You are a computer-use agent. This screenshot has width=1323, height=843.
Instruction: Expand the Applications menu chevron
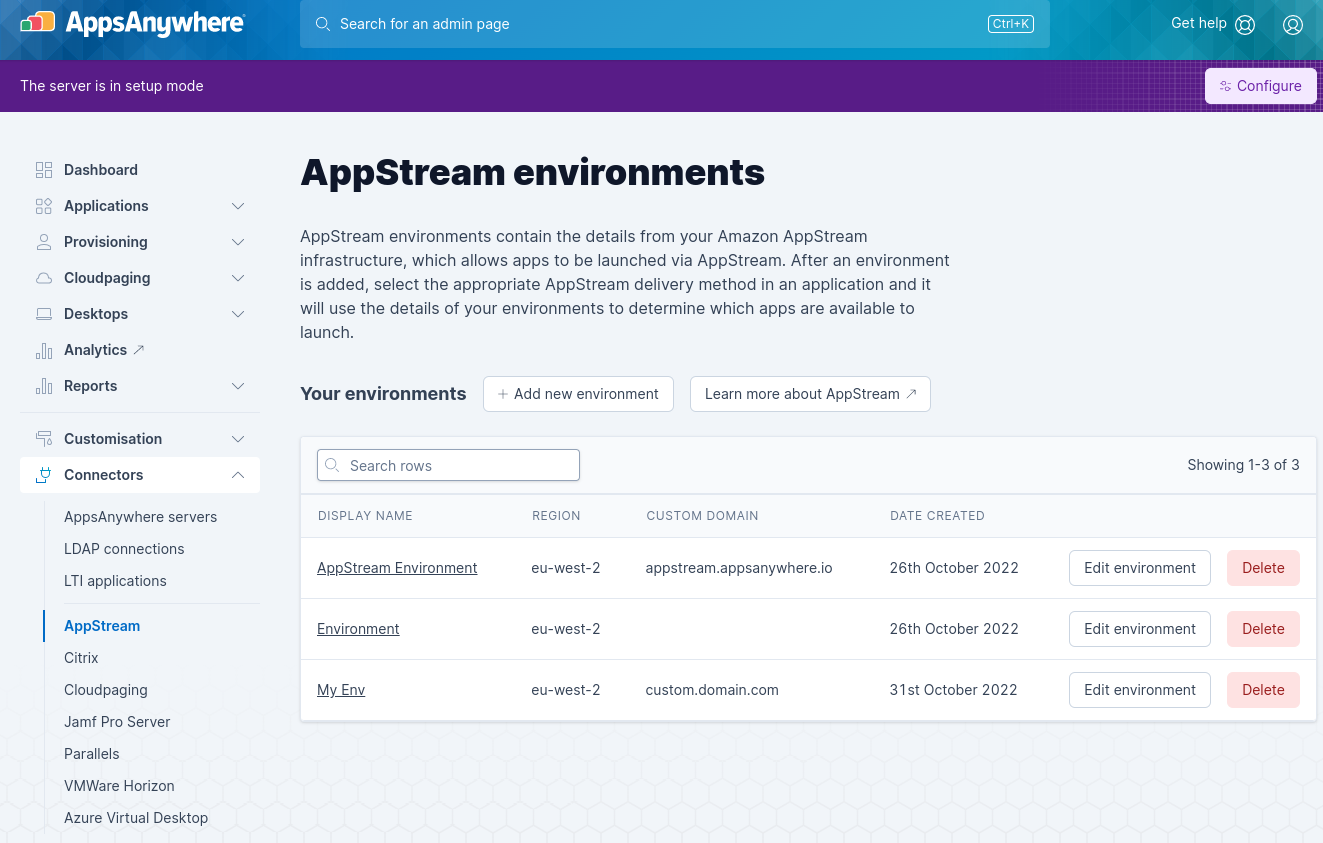[x=238, y=206]
